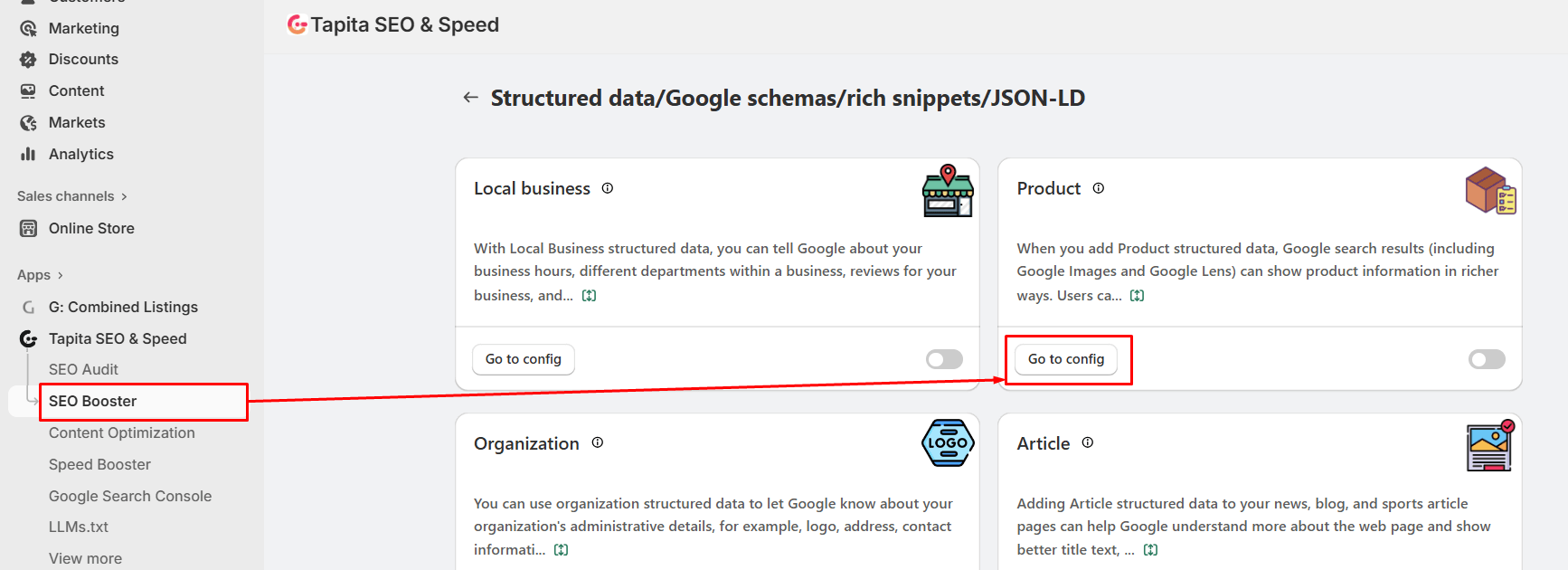Toggle the Product structured data switch

(1487, 359)
